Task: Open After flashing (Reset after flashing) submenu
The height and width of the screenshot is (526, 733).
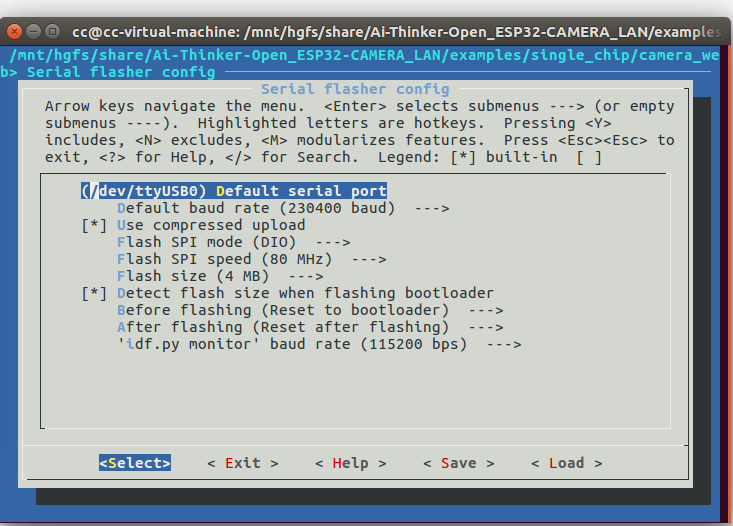Action: point(310,327)
